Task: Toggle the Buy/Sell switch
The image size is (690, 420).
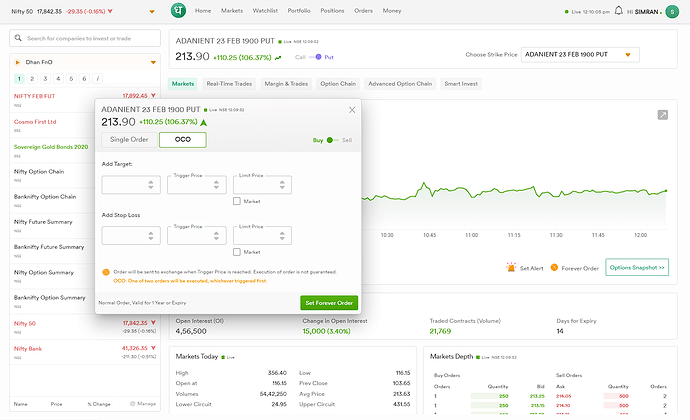Action: click(x=333, y=140)
